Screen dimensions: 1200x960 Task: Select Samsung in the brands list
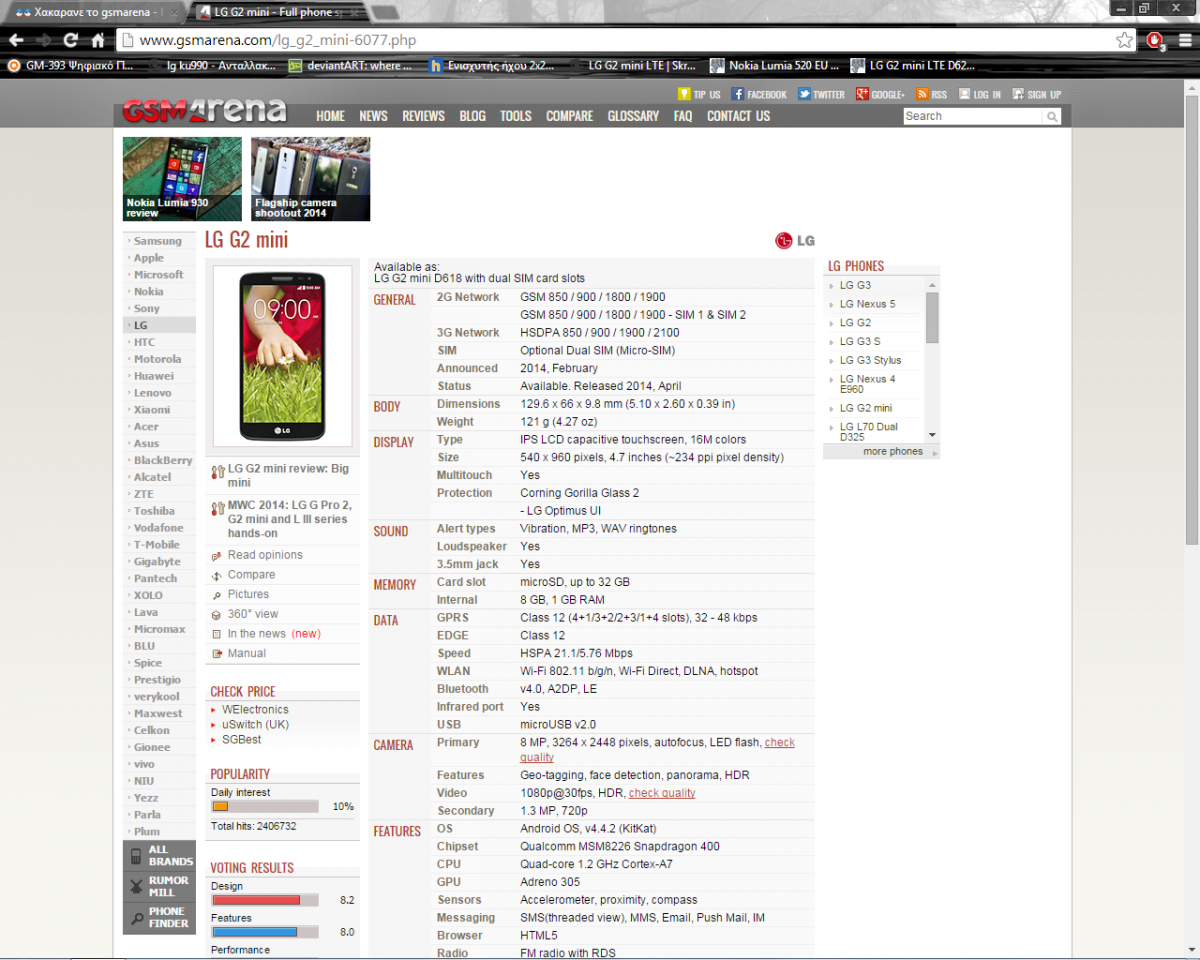[158, 241]
